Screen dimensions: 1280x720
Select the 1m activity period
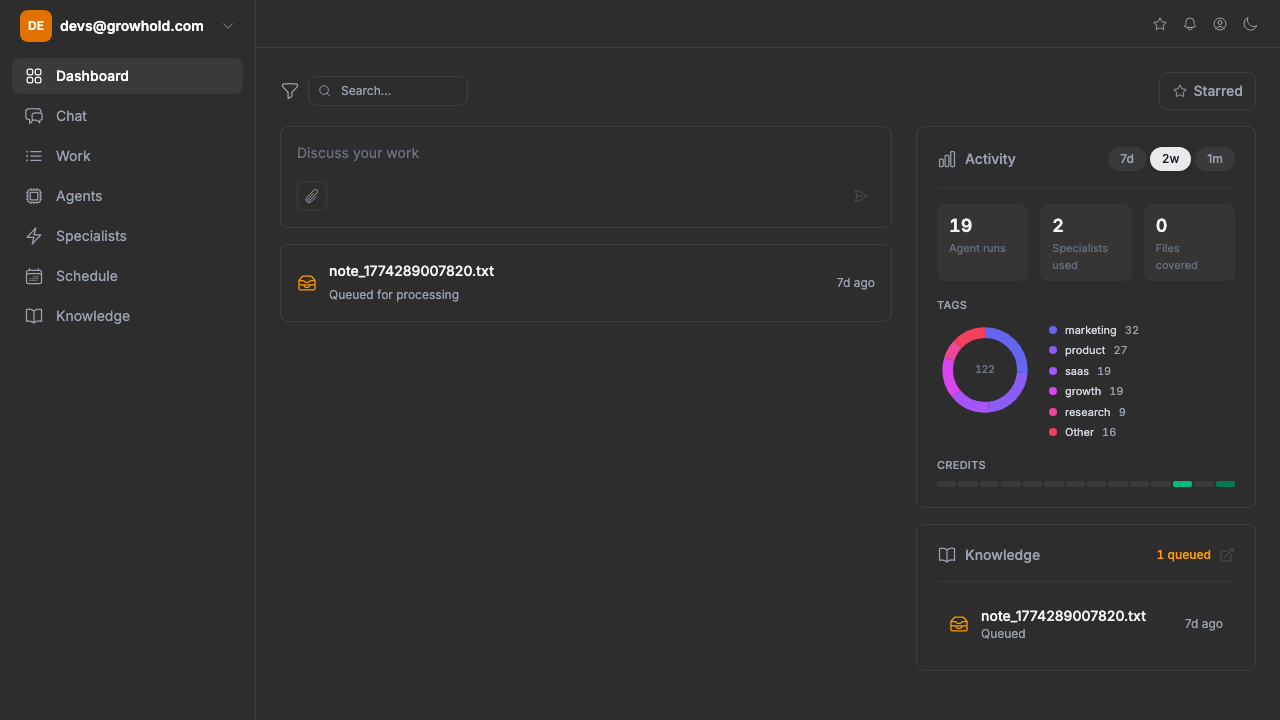point(1214,158)
